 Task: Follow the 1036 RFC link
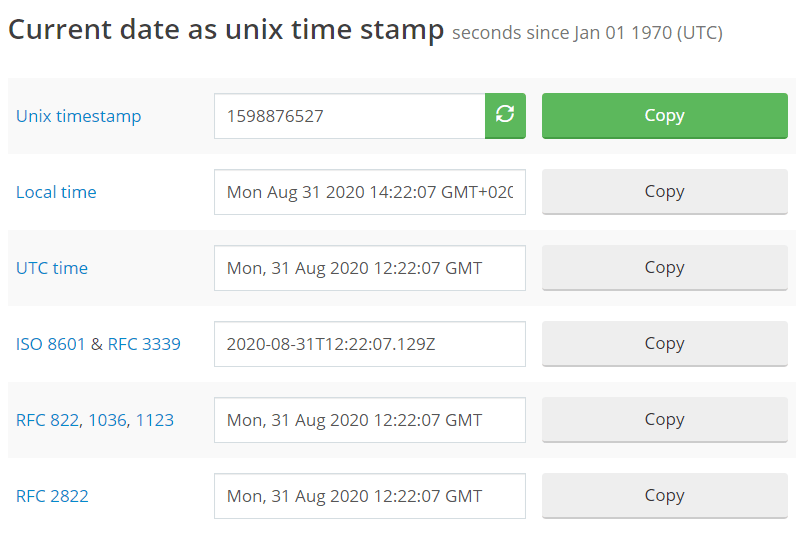tap(107, 420)
